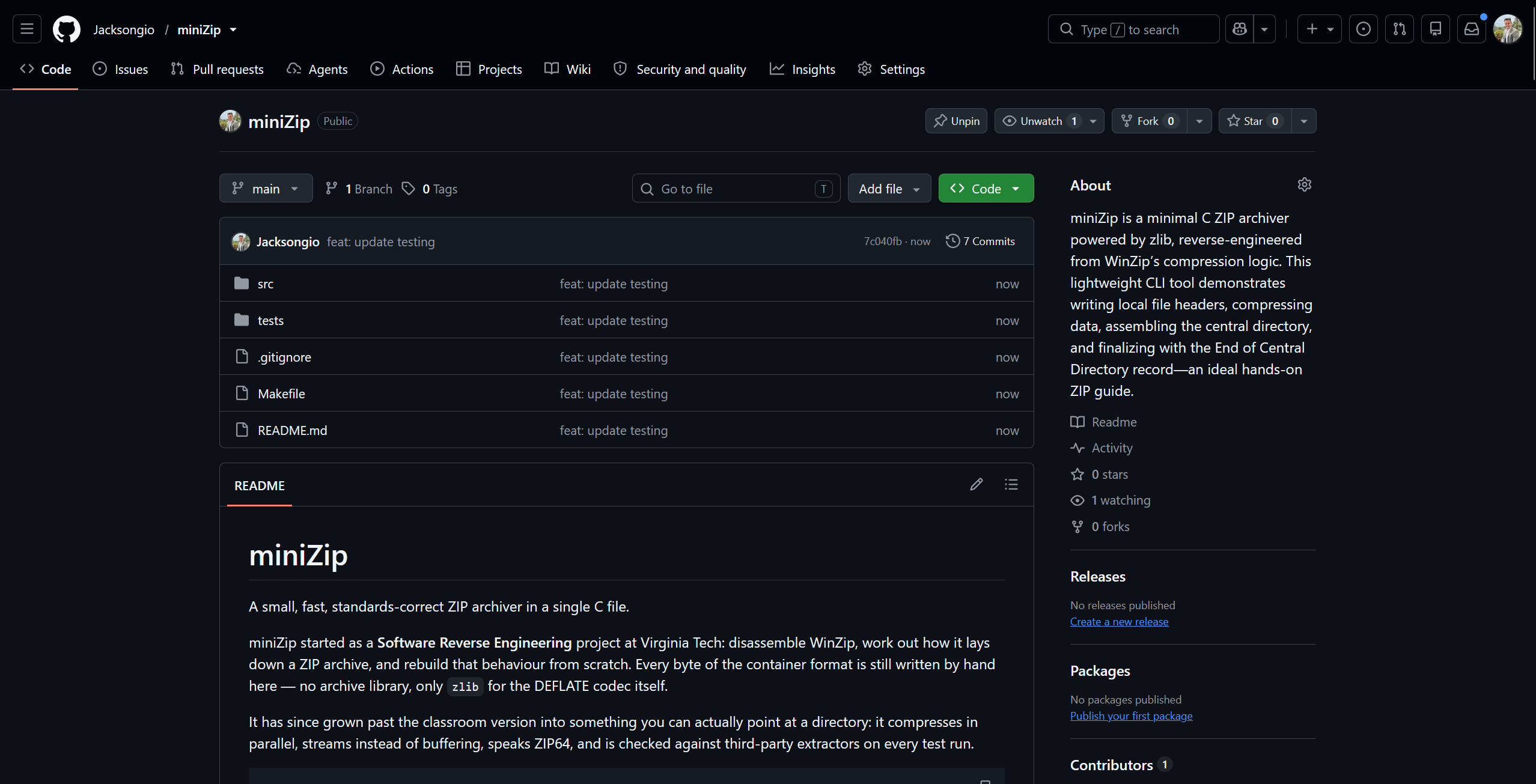Select the README tab above the readme
This screenshot has width=1536, height=784.
(x=260, y=485)
